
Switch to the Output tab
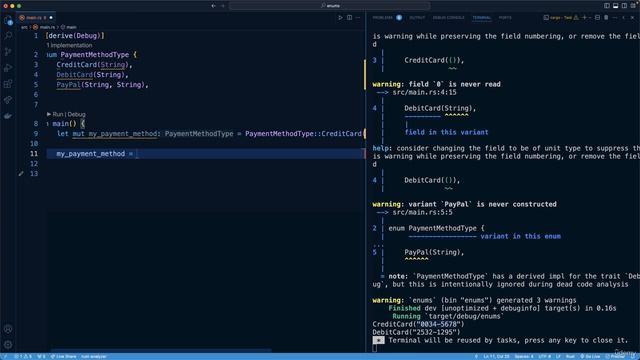pyautogui.click(x=417, y=18)
